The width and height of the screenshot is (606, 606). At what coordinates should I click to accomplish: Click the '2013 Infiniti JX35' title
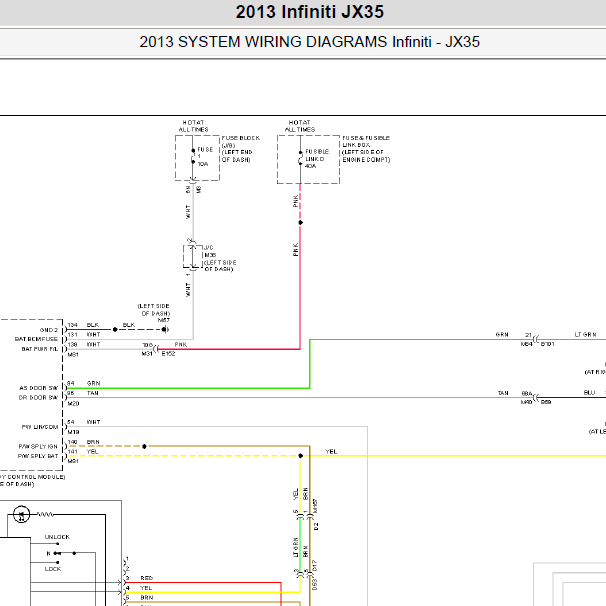310,12
